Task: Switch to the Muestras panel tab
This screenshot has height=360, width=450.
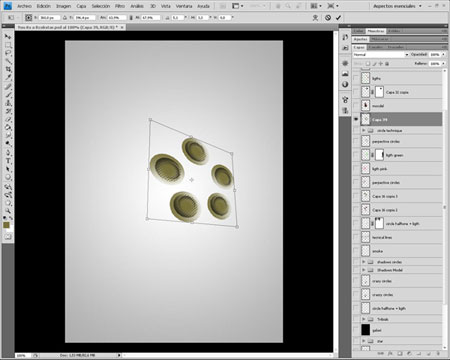Action: point(376,31)
